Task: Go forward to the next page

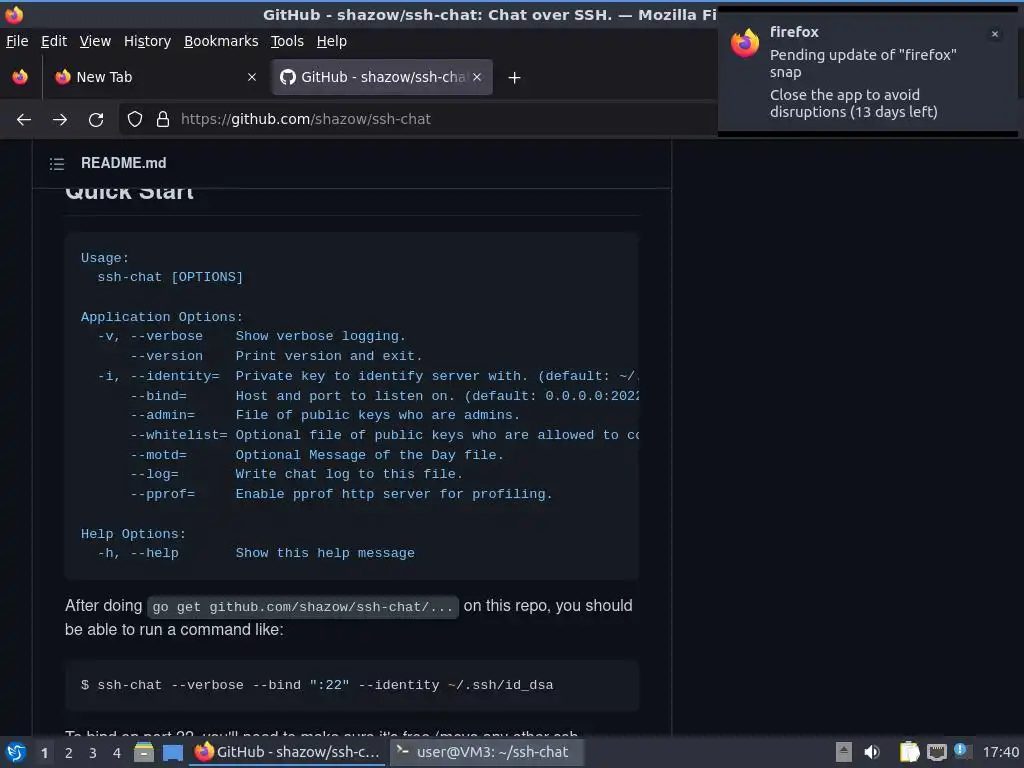Action: tap(60, 120)
